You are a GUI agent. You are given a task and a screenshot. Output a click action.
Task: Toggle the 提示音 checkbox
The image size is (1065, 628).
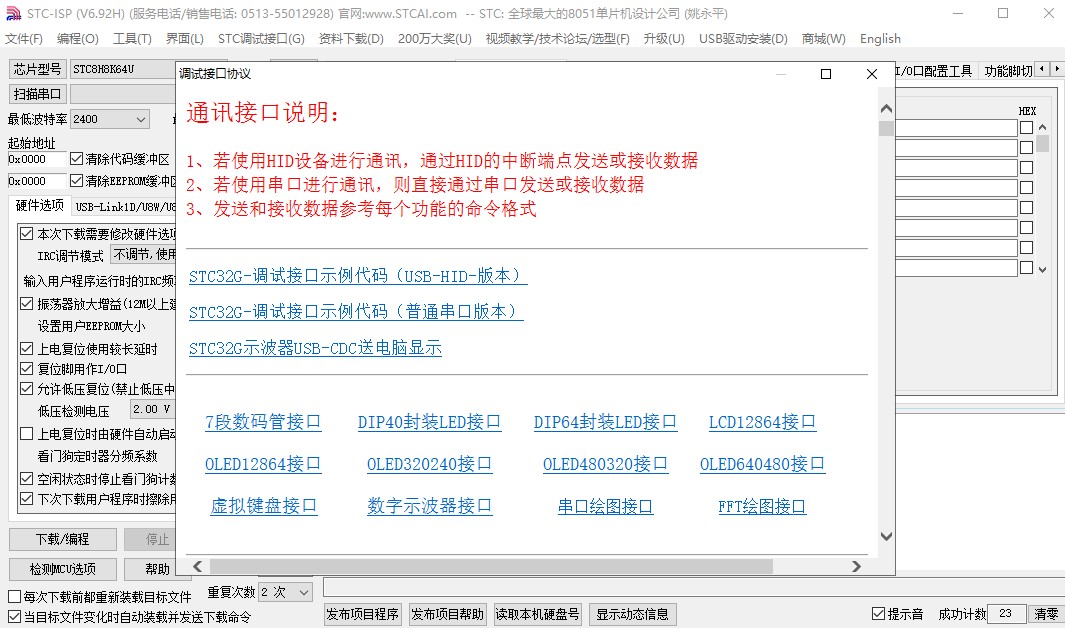[x=878, y=614]
